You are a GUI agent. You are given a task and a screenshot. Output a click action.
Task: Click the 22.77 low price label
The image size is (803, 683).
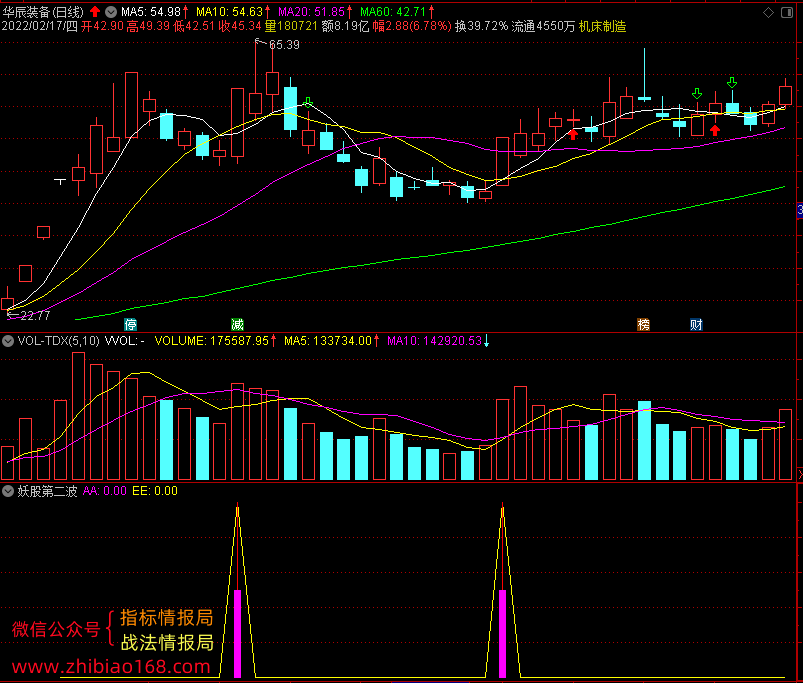35,315
